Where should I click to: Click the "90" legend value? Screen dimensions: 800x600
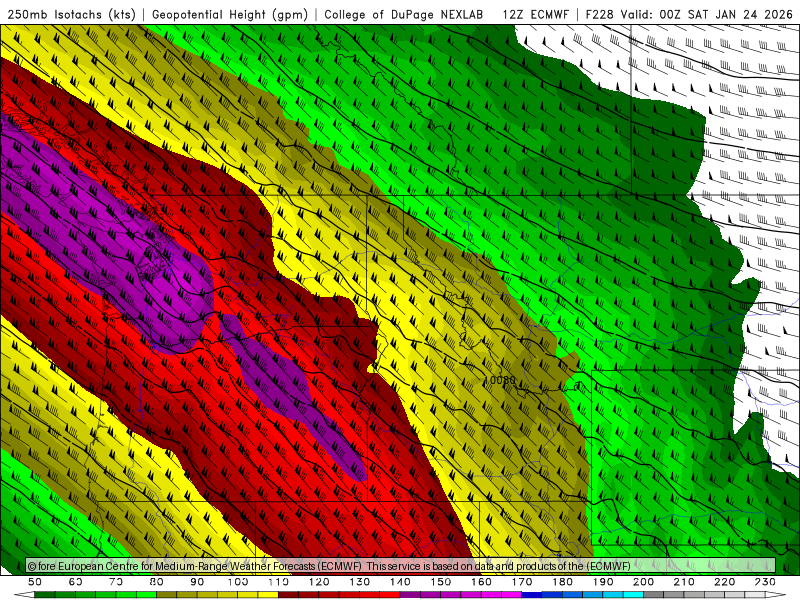click(x=197, y=582)
